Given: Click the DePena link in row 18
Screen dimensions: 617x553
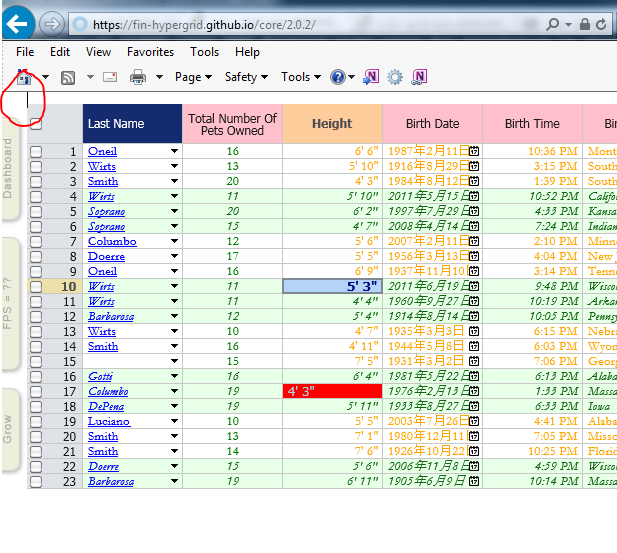Looking at the screenshot, I should pyautogui.click(x=106, y=406).
